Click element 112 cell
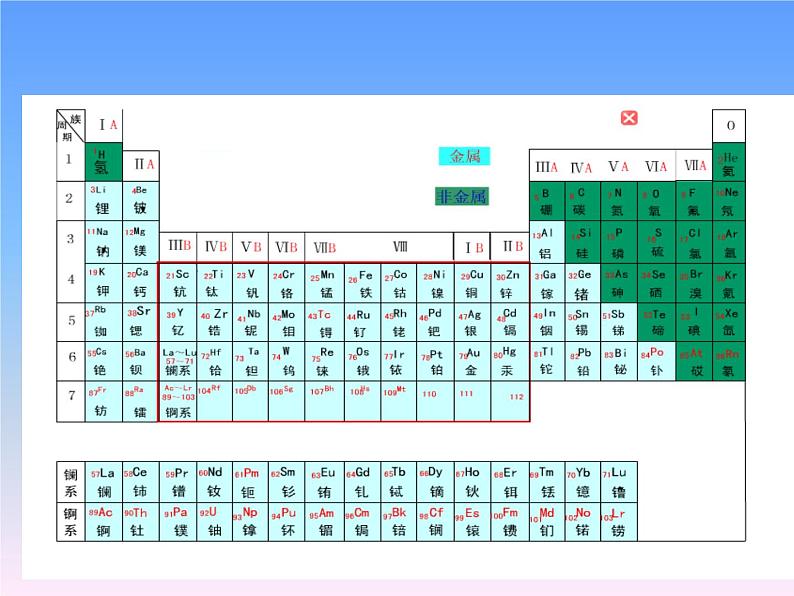794x596 pixels. click(509, 401)
